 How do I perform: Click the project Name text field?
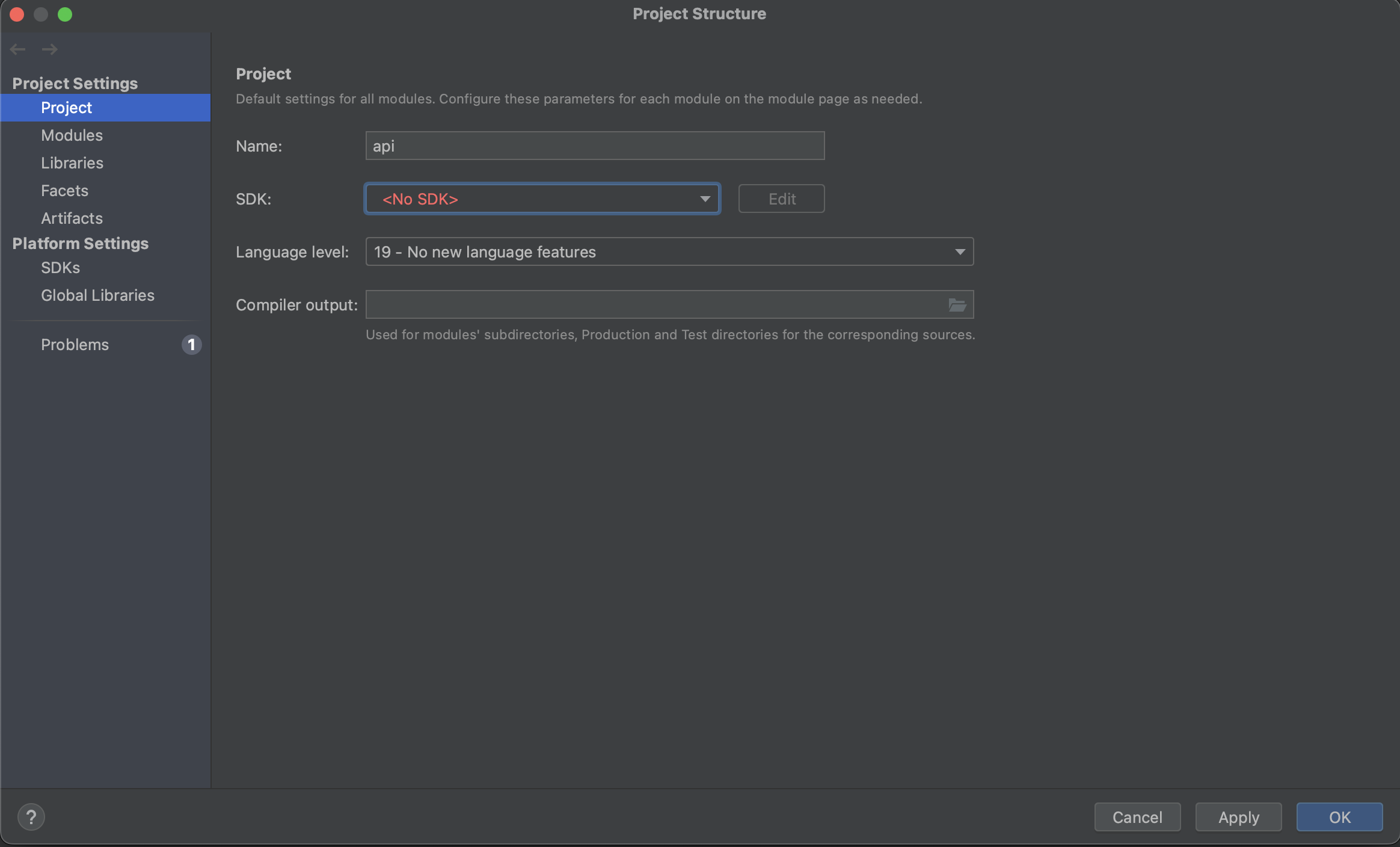pyautogui.click(x=594, y=146)
